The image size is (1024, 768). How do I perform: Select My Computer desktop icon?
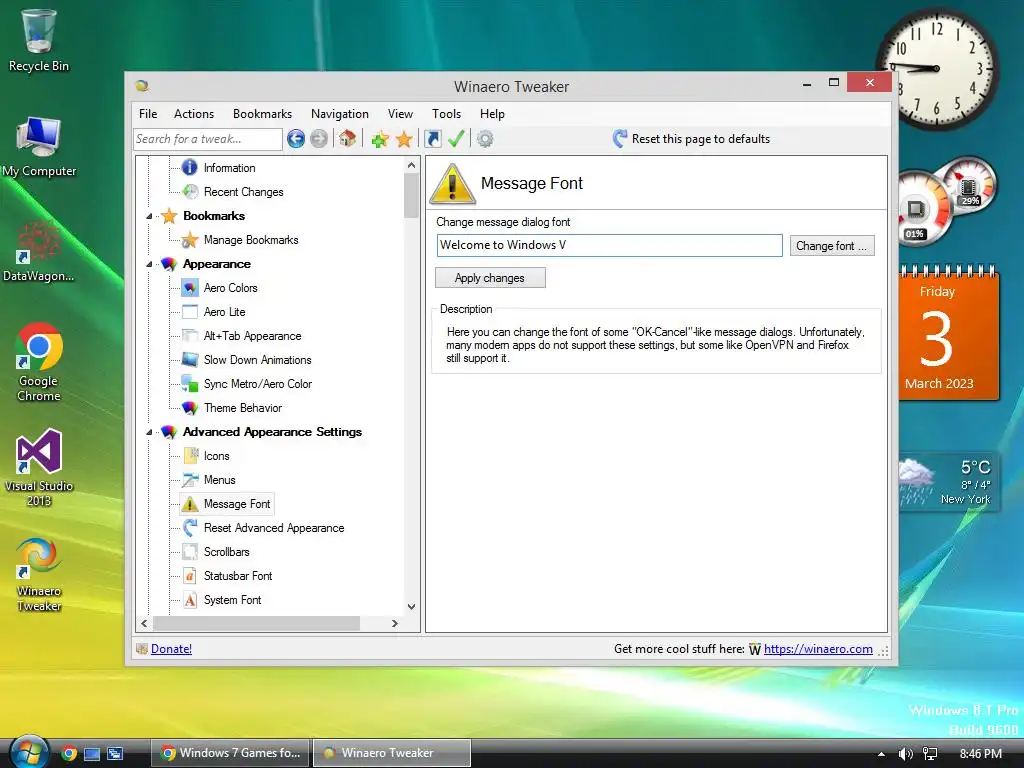coord(39,146)
